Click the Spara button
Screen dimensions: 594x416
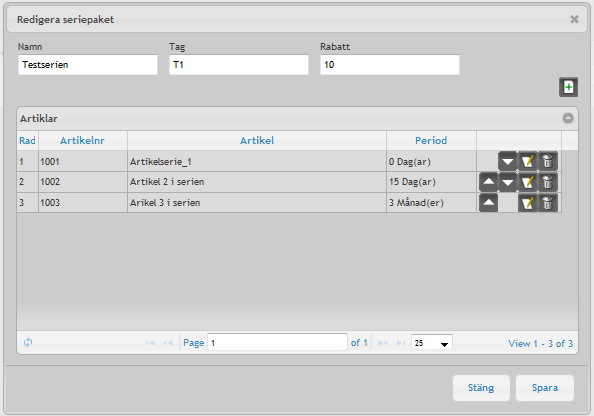545,388
